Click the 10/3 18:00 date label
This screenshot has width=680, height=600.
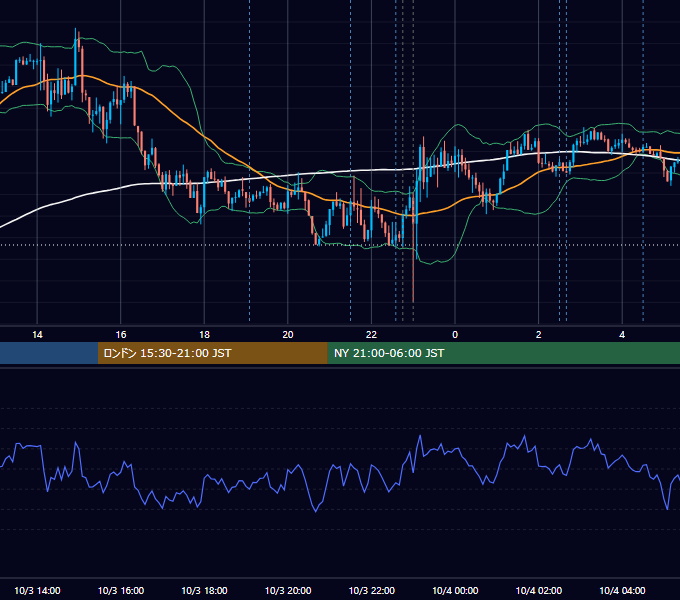[204, 590]
